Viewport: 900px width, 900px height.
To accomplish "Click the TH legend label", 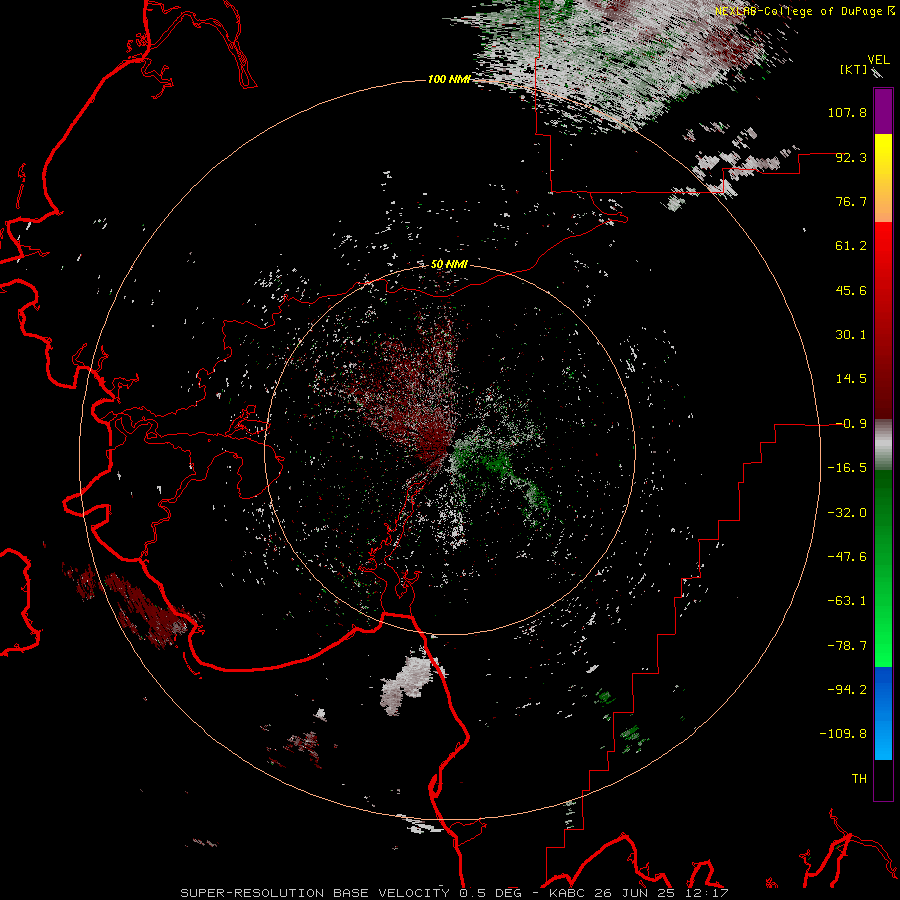I will [x=859, y=779].
